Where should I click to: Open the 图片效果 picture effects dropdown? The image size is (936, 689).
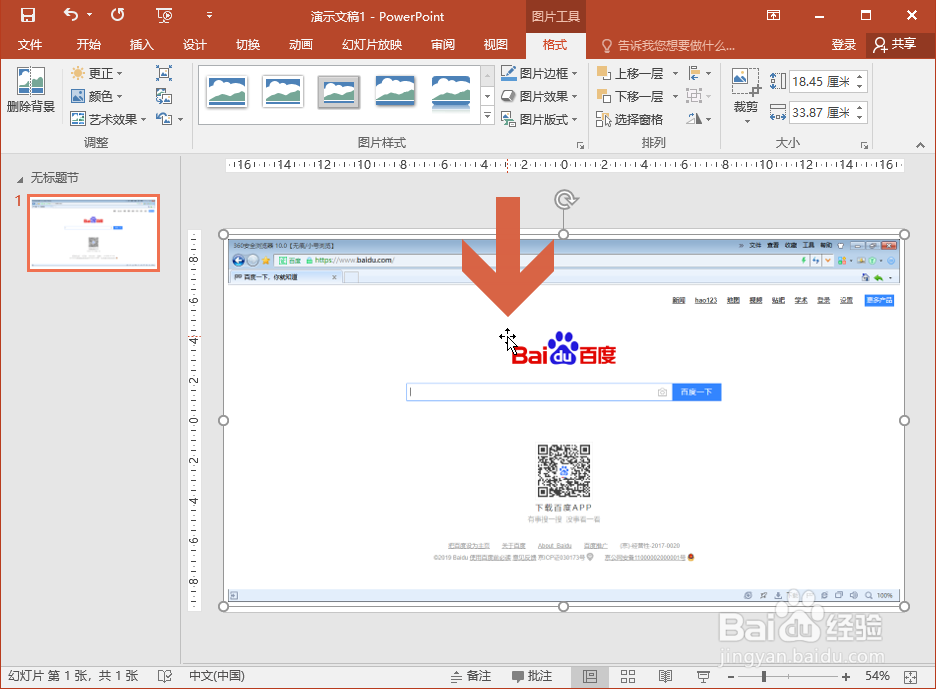coord(539,96)
